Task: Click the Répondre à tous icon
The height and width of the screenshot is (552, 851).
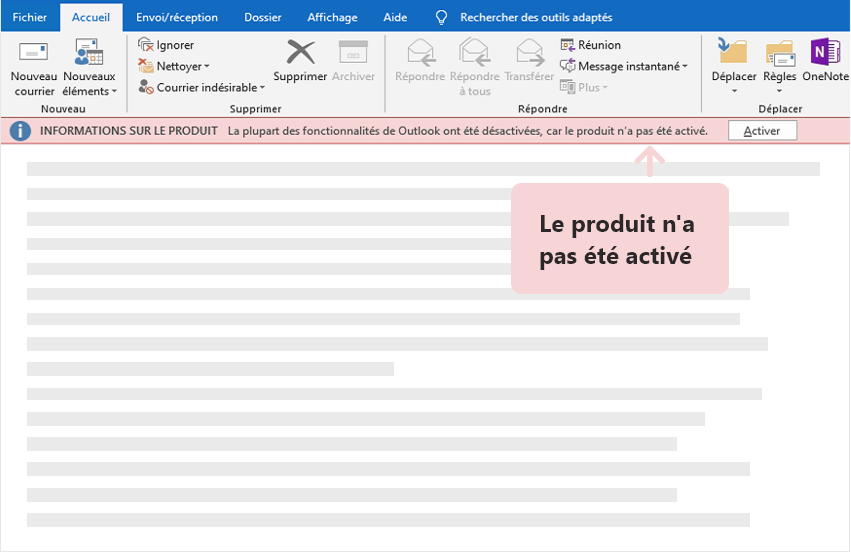Action: pyautogui.click(x=474, y=52)
